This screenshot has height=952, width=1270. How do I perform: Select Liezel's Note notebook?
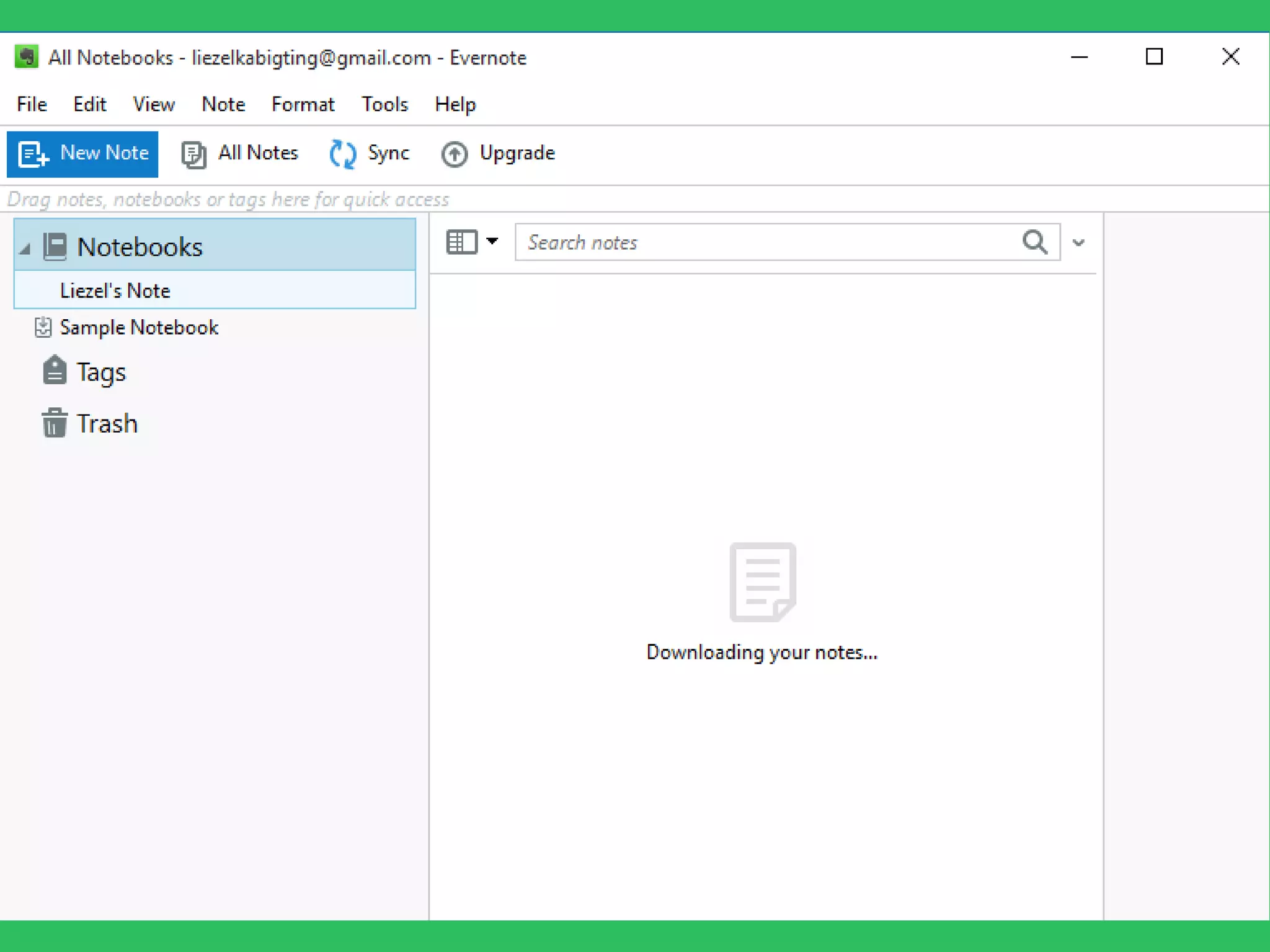pyautogui.click(x=115, y=291)
